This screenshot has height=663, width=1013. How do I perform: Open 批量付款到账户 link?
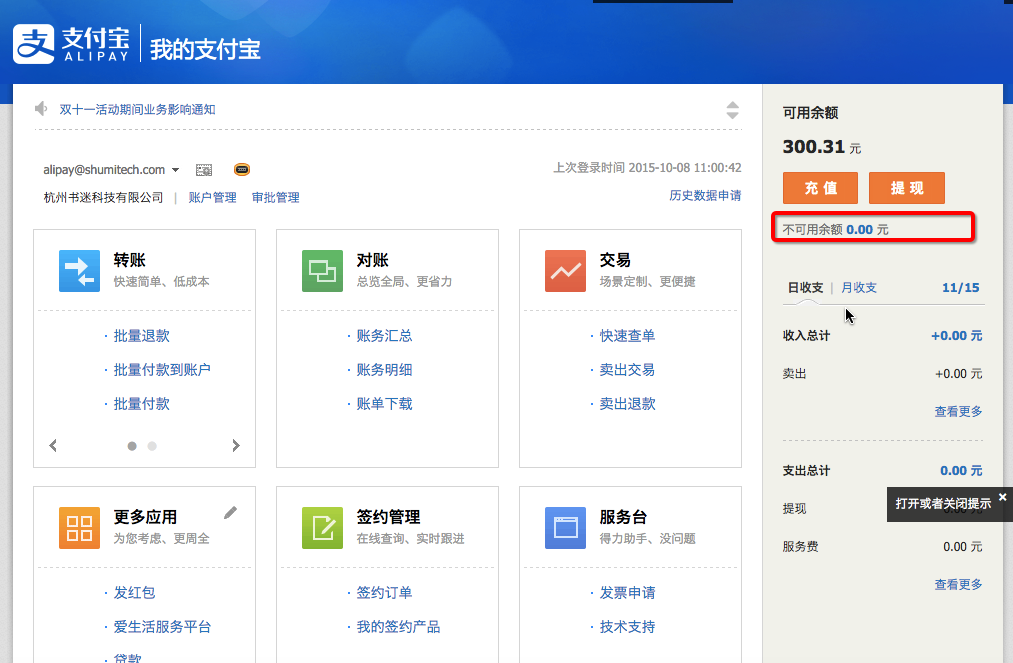(162, 370)
